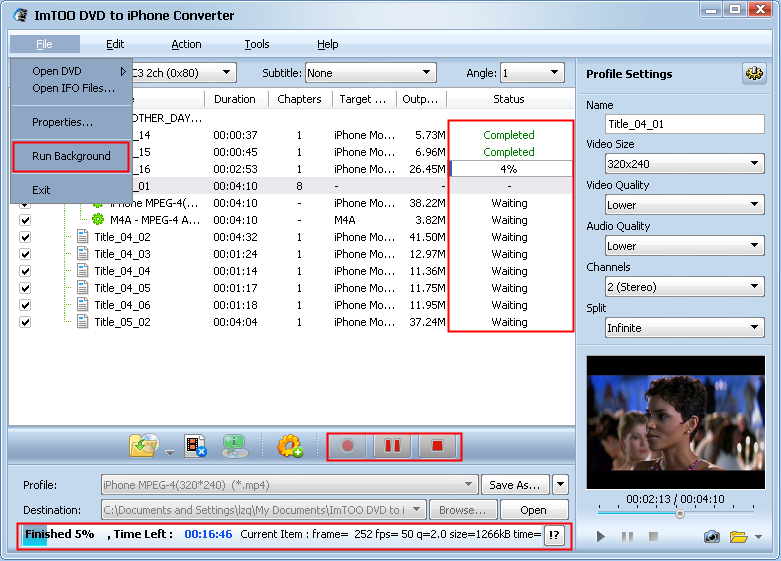Pause the conversion with pause button

(392, 445)
